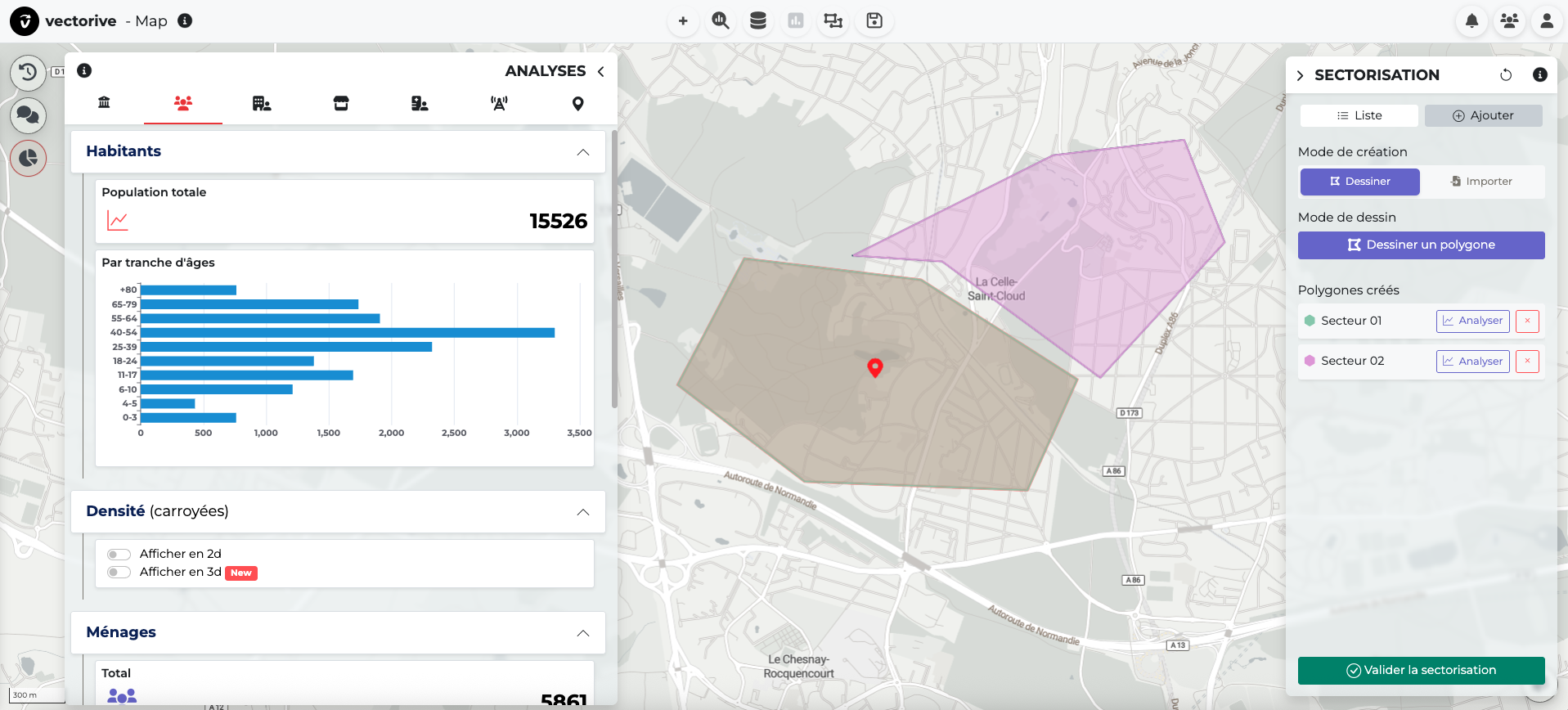Analyse Secteur 01 with Analyser button

point(1472,321)
